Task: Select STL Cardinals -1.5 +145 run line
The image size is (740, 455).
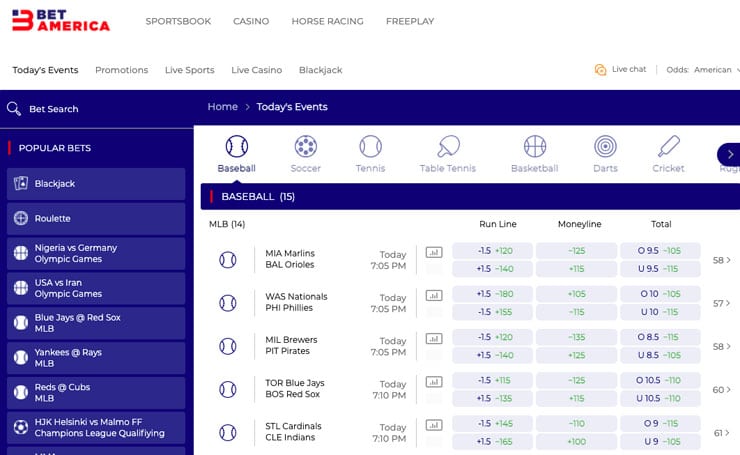Action: [x=492, y=423]
